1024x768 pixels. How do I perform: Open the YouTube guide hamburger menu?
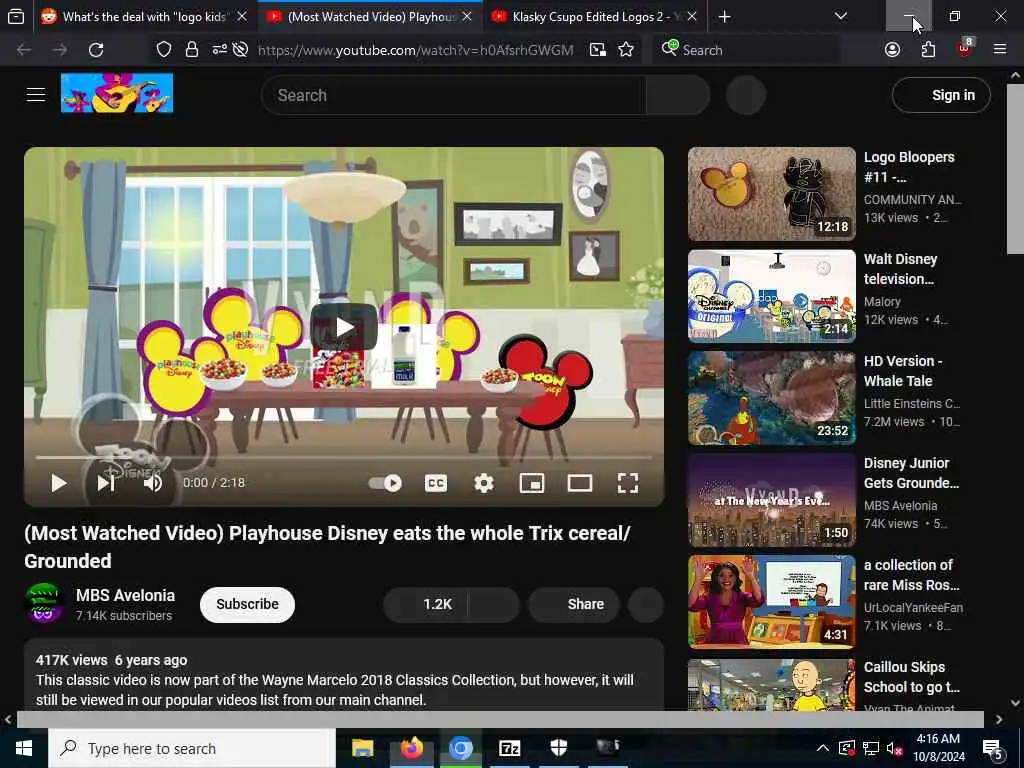[x=35, y=95]
